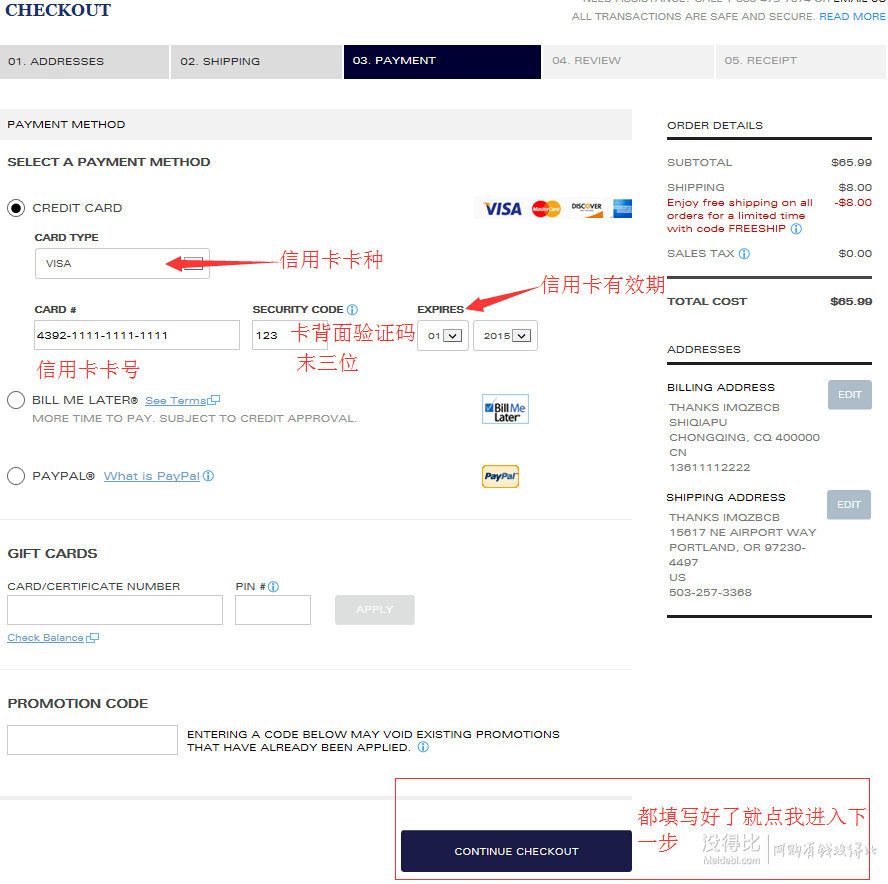
Task: Click the FREESHIP code info icon
Action: tap(796, 229)
